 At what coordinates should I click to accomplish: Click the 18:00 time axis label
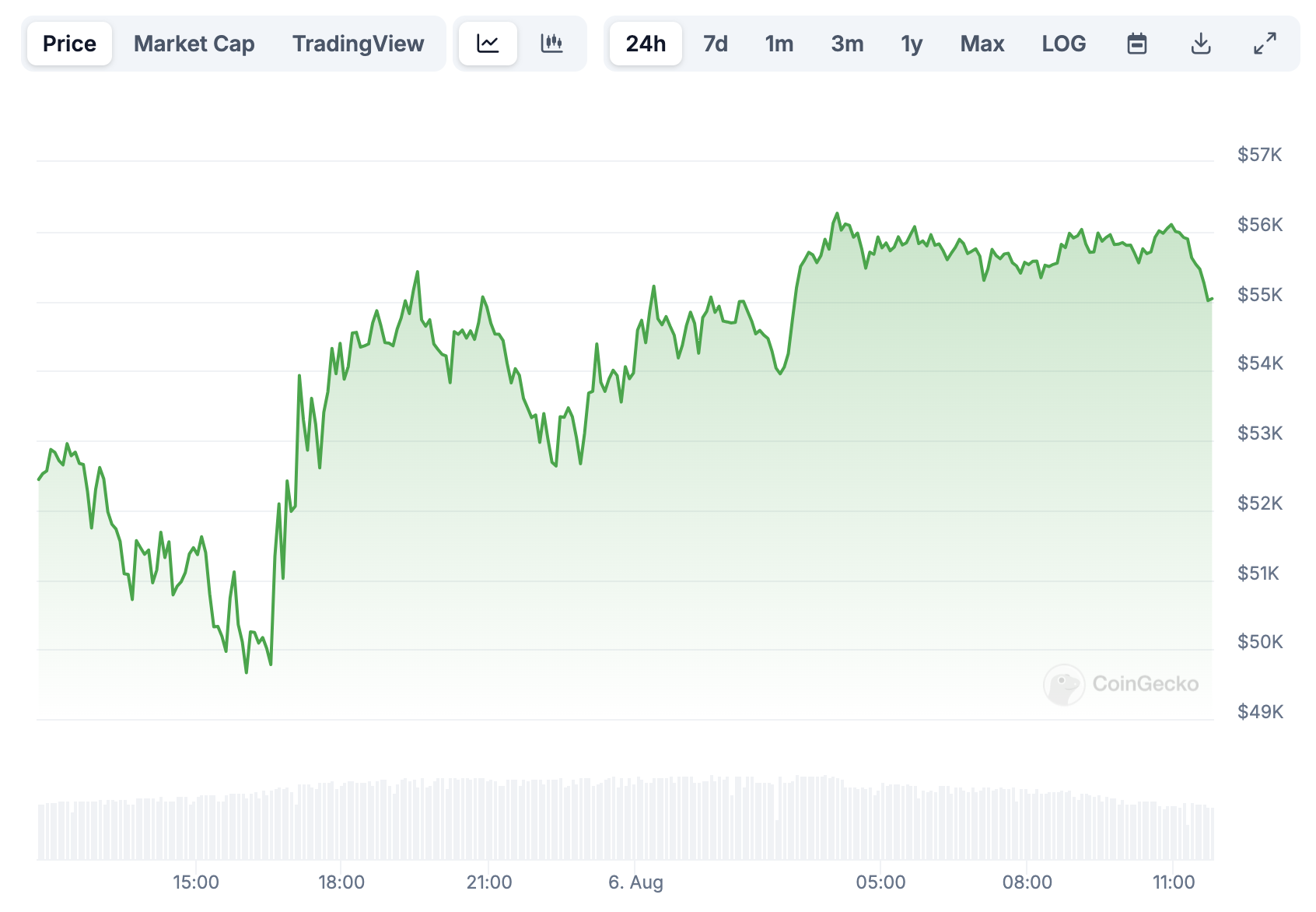tap(341, 882)
